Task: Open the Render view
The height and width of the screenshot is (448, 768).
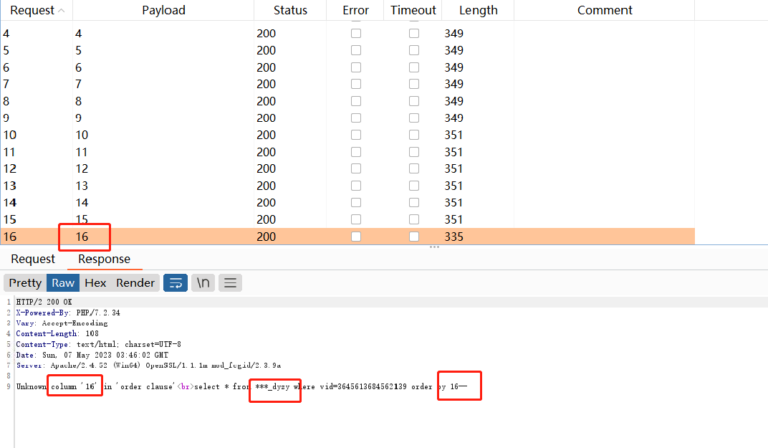Action: [x=135, y=283]
